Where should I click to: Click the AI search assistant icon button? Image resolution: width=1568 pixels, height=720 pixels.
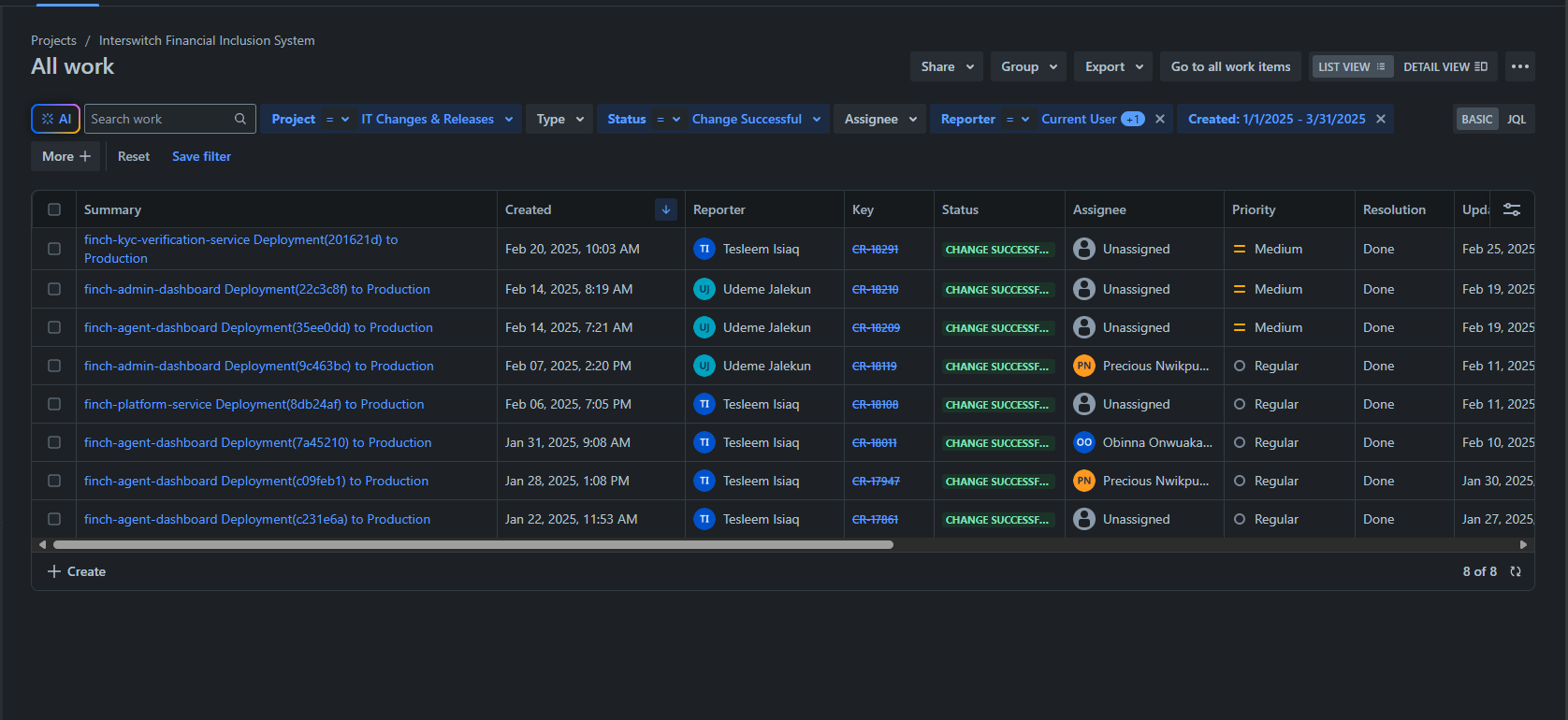point(56,119)
